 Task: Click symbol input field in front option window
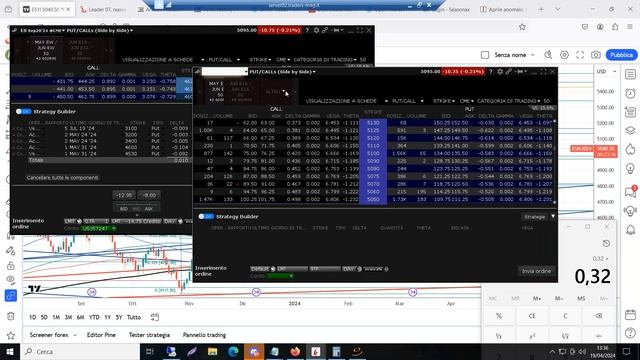point(224,72)
